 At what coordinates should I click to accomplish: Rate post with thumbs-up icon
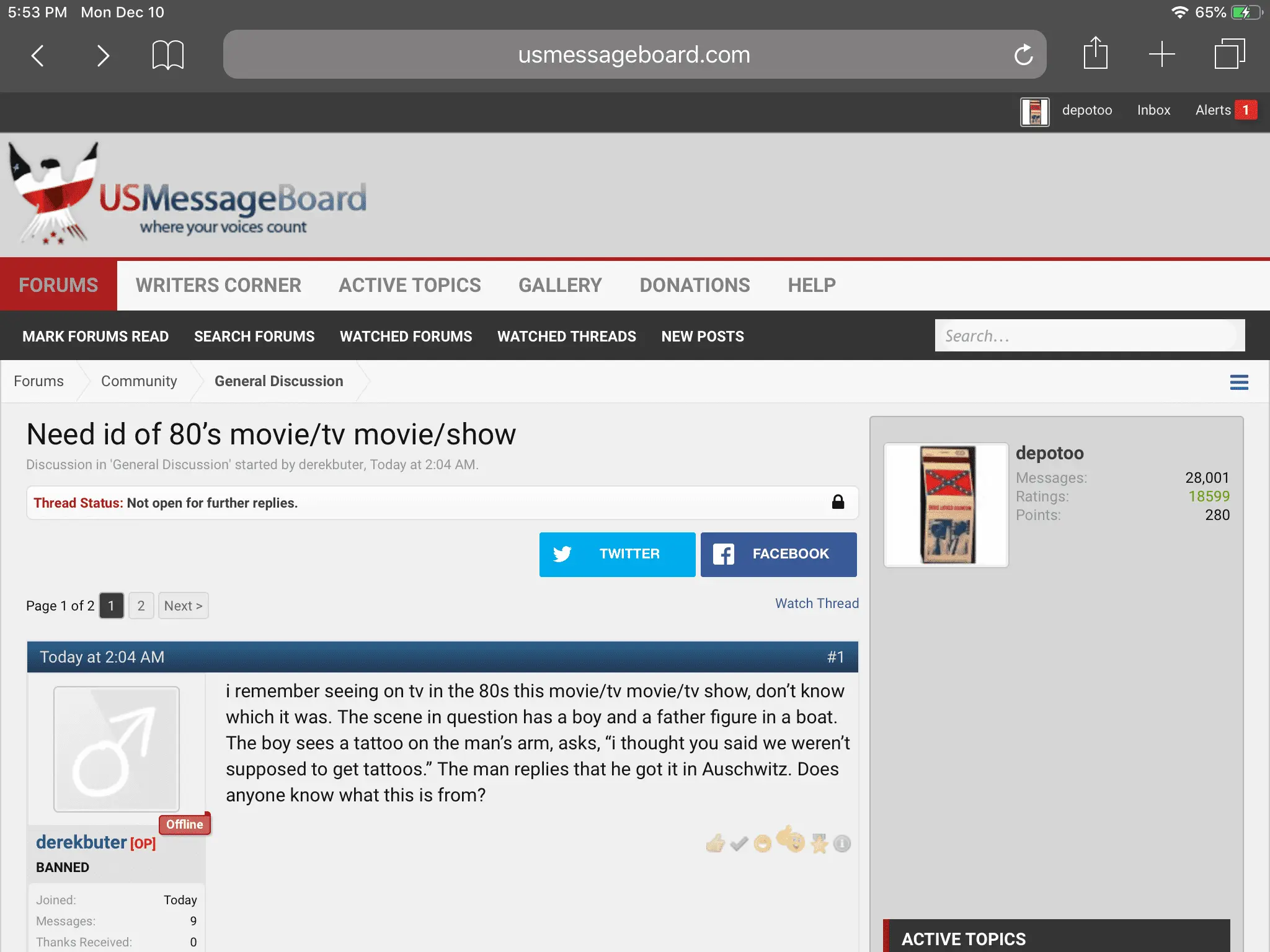(x=715, y=843)
